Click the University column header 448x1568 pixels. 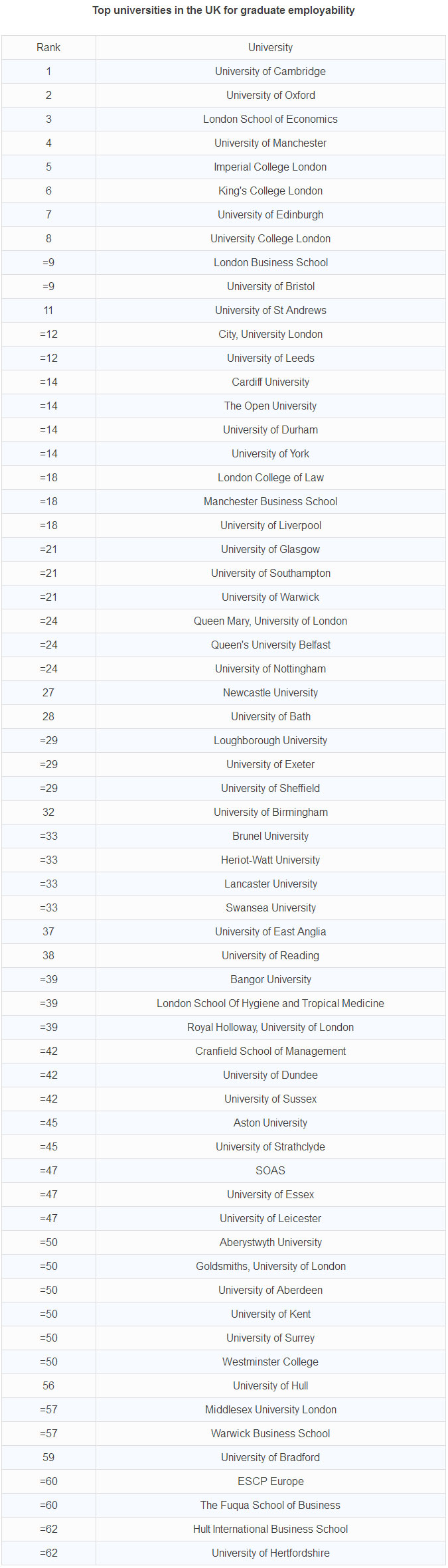pos(270,48)
